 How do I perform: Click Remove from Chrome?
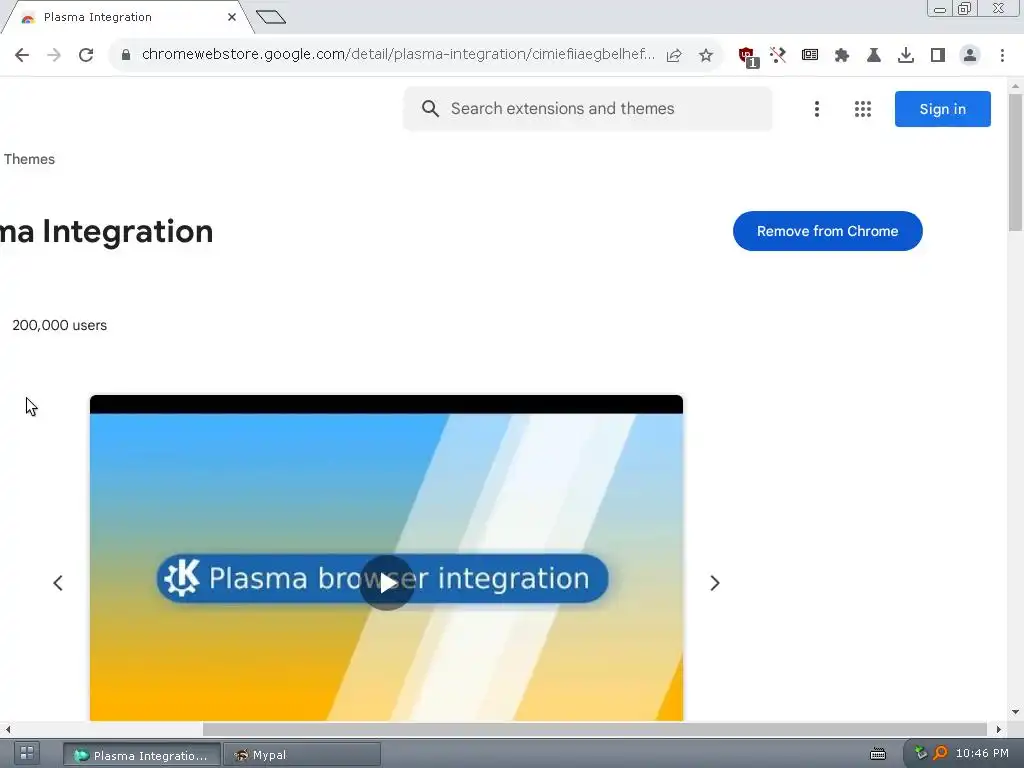827,231
